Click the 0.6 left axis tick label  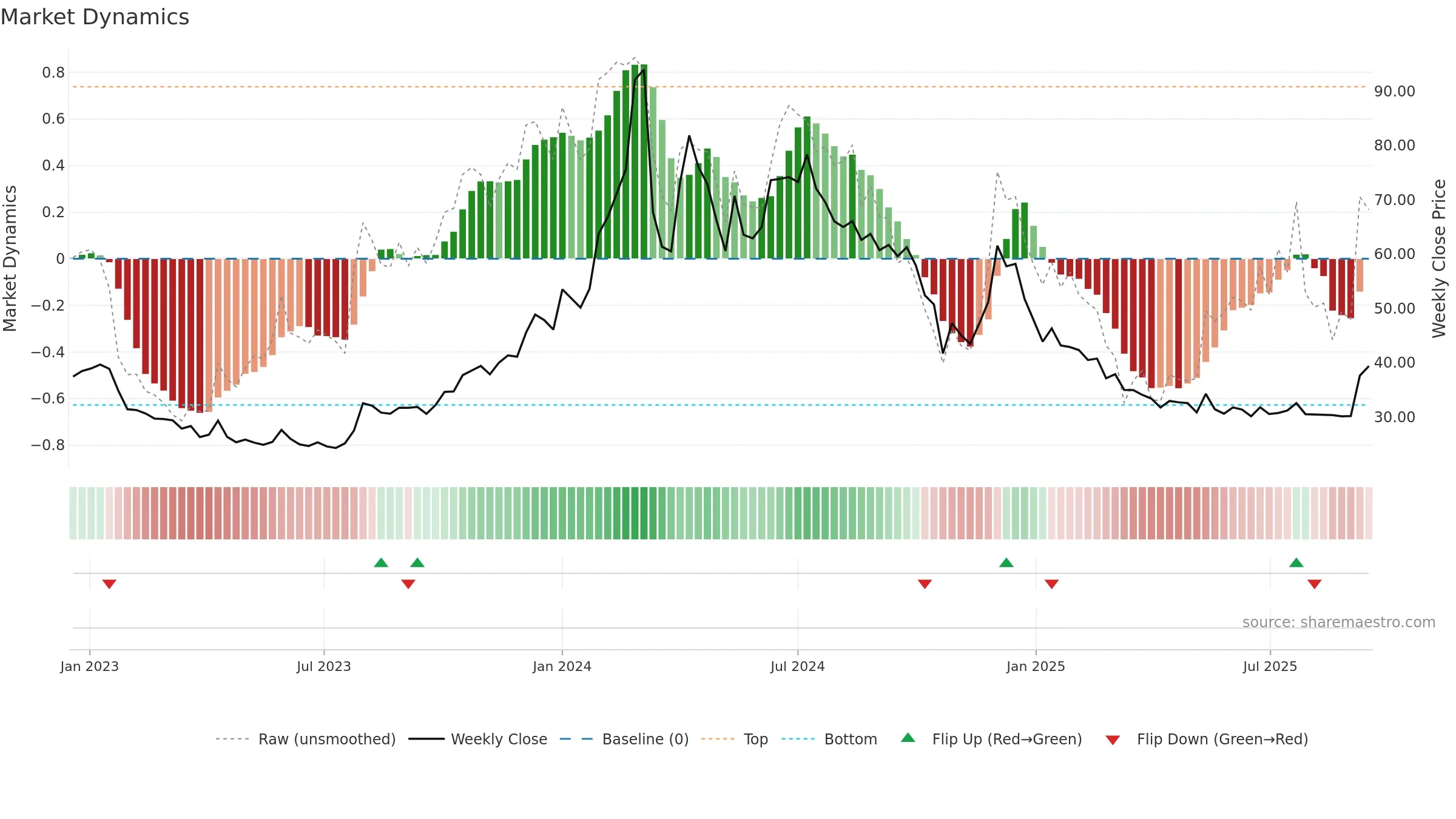click(53, 119)
